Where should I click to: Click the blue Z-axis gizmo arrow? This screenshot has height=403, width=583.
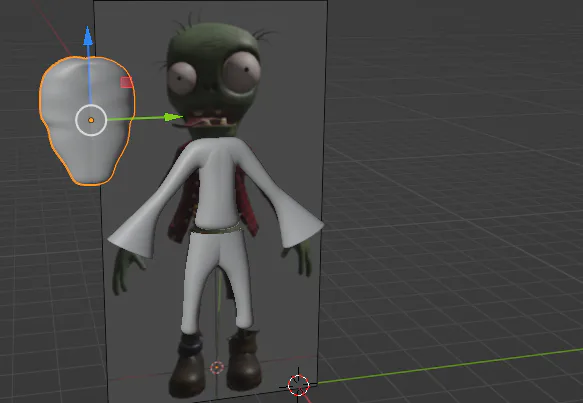pyautogui.click(x=88, y=36)
